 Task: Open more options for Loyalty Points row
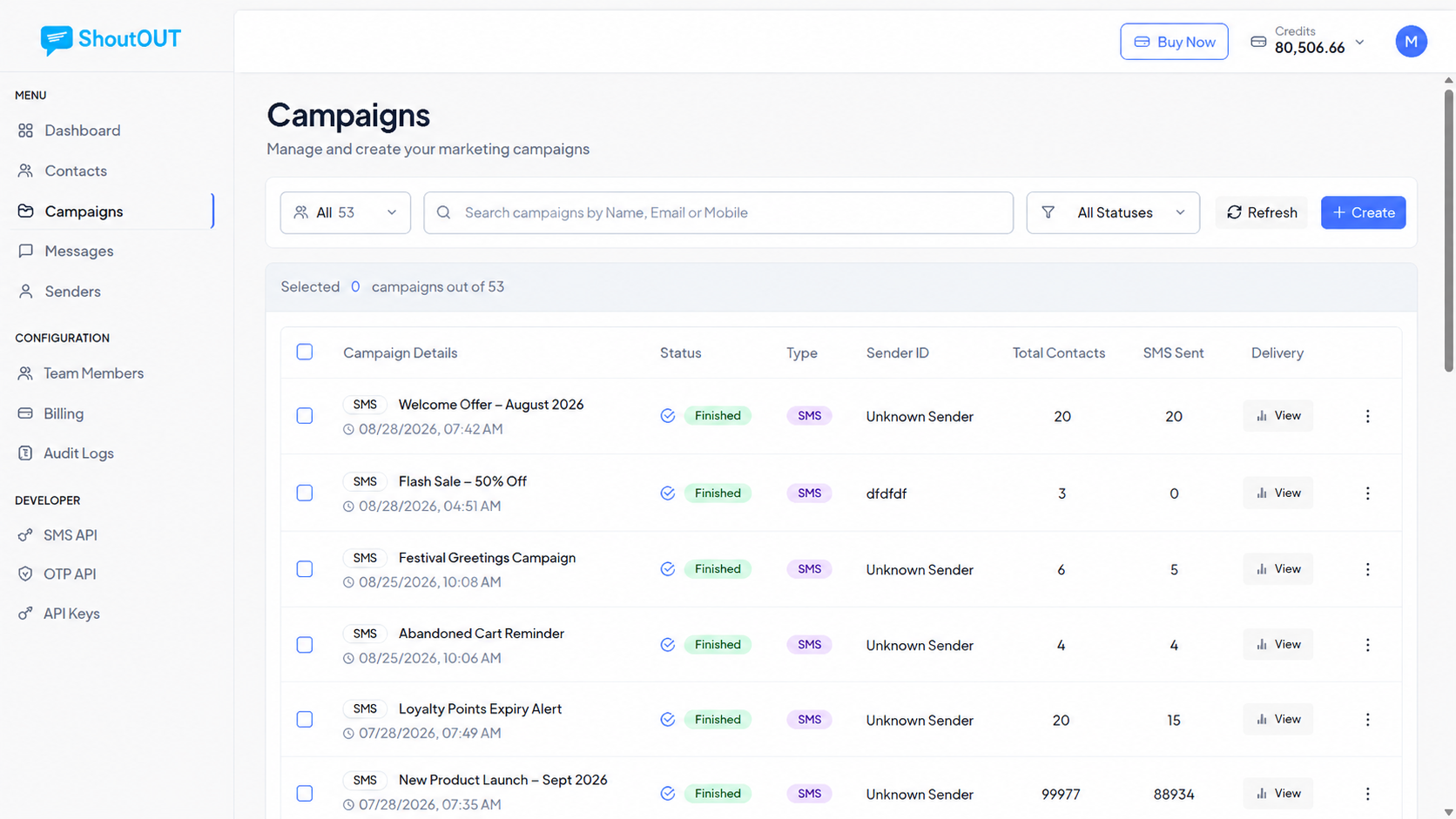coord(1367,720)
